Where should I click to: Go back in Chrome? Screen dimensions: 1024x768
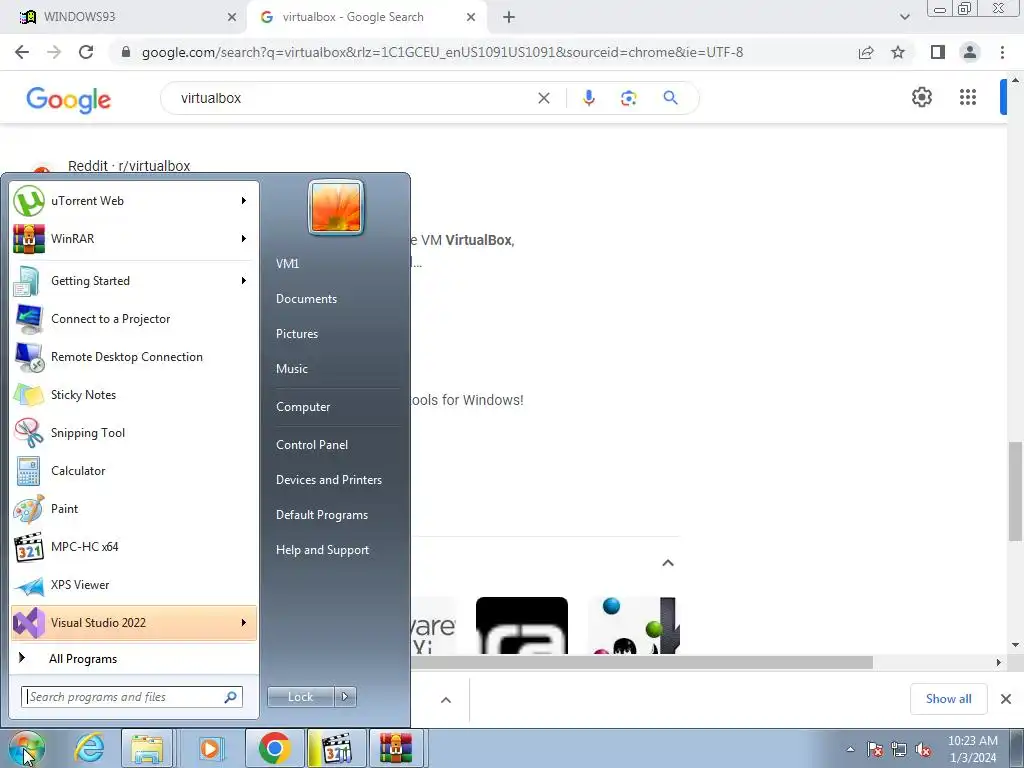[22, 52]
